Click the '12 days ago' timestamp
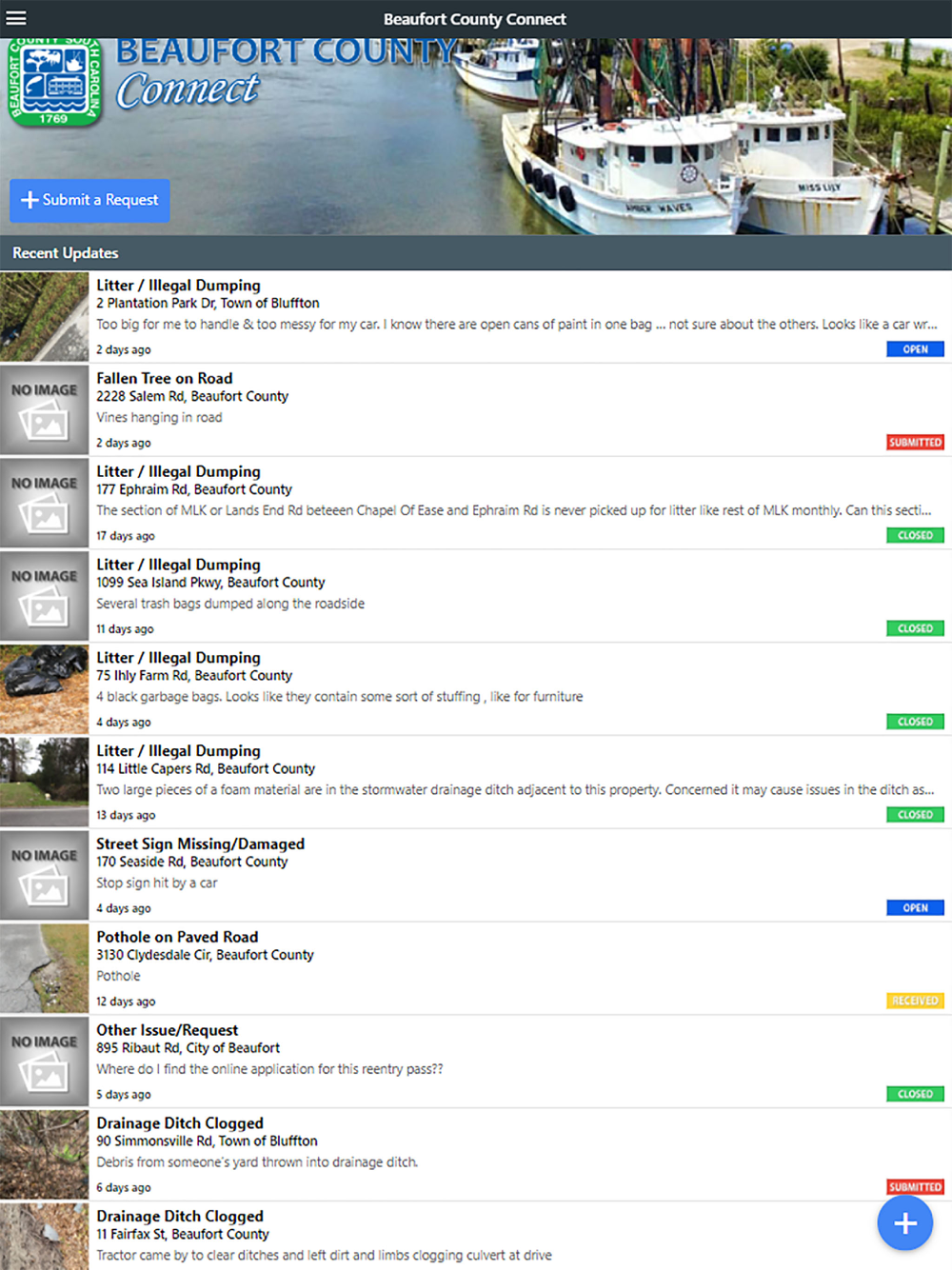 (126, 1002)
